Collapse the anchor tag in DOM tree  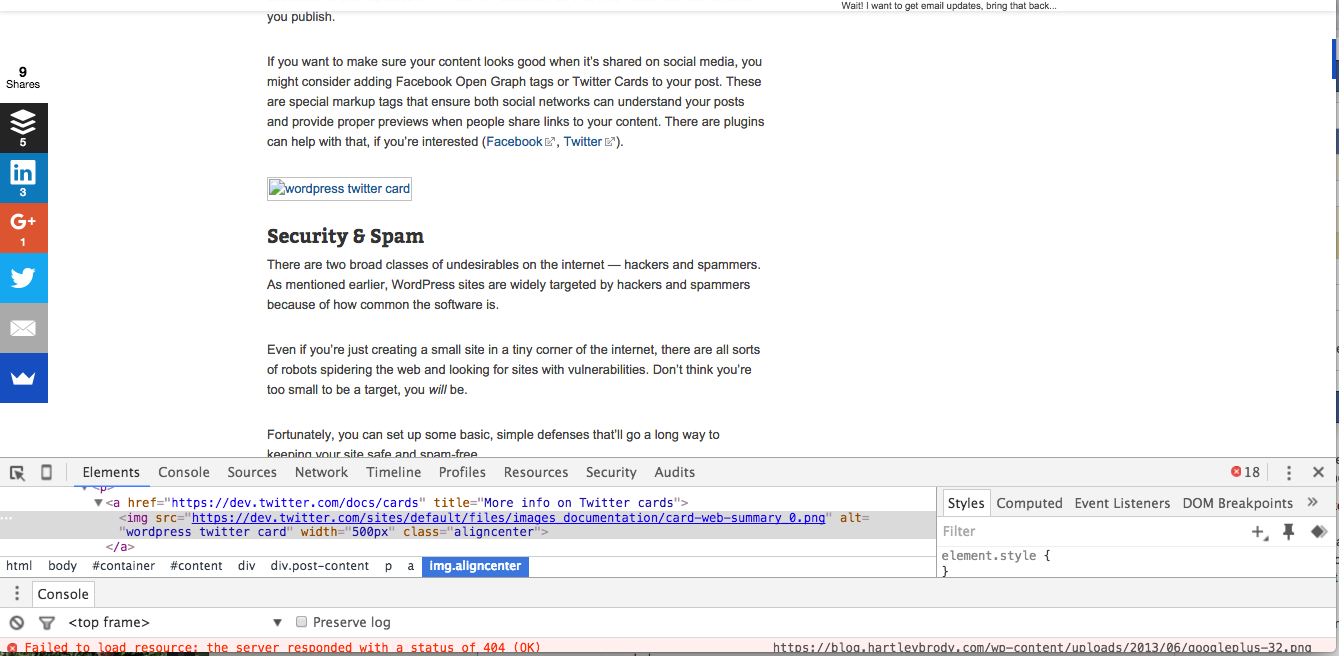(x=98, y=503)
